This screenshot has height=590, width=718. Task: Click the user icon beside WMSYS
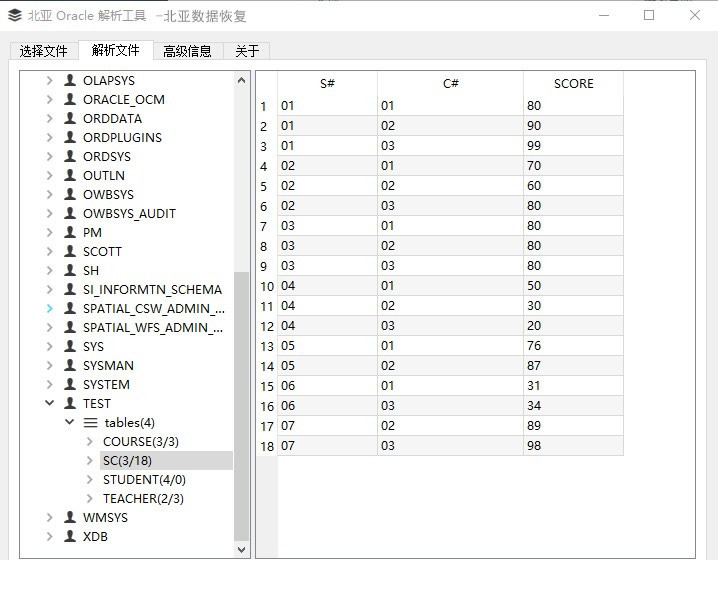point(70,517)
